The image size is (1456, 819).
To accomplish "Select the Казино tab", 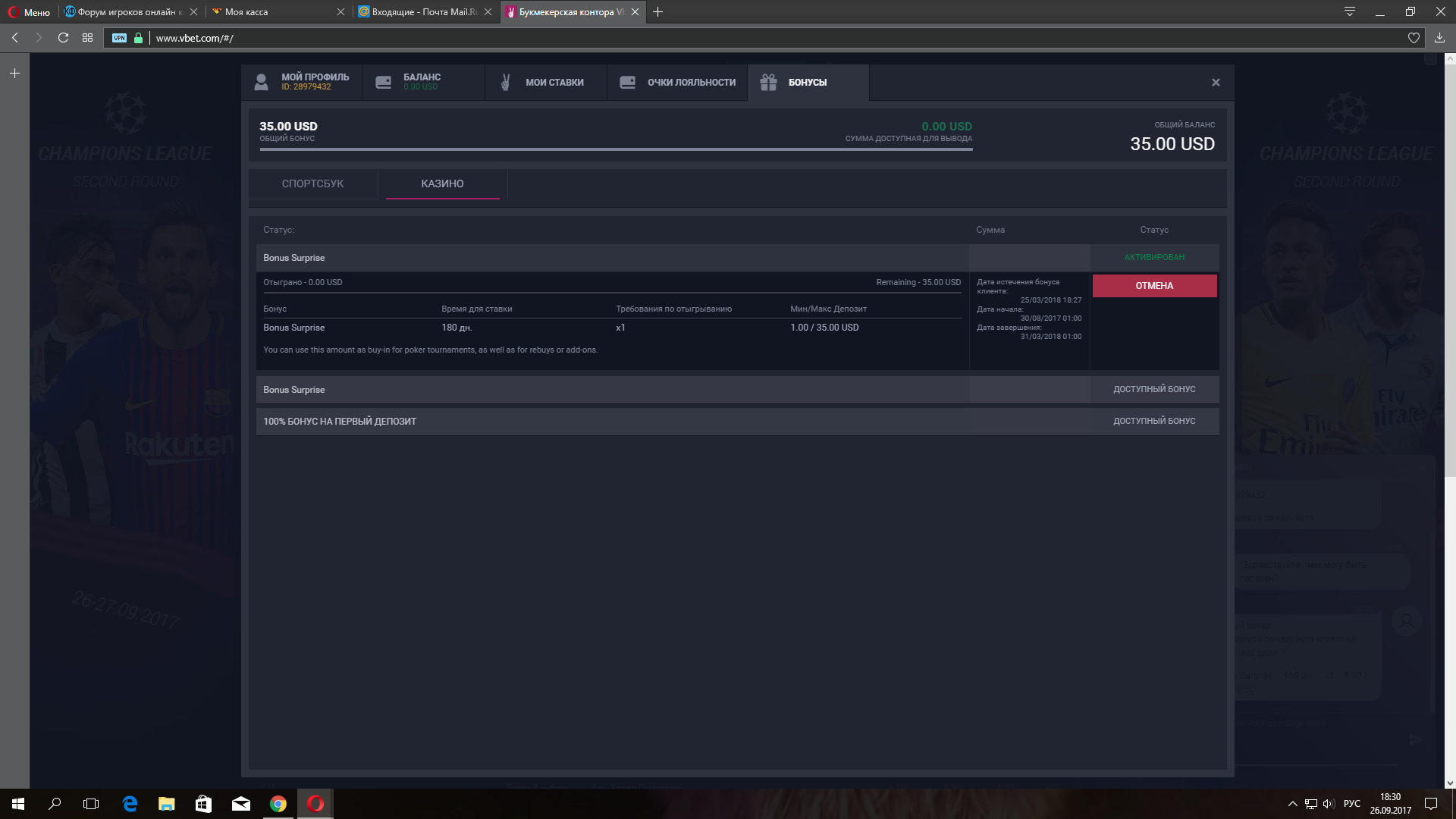I will click(442, 184).
